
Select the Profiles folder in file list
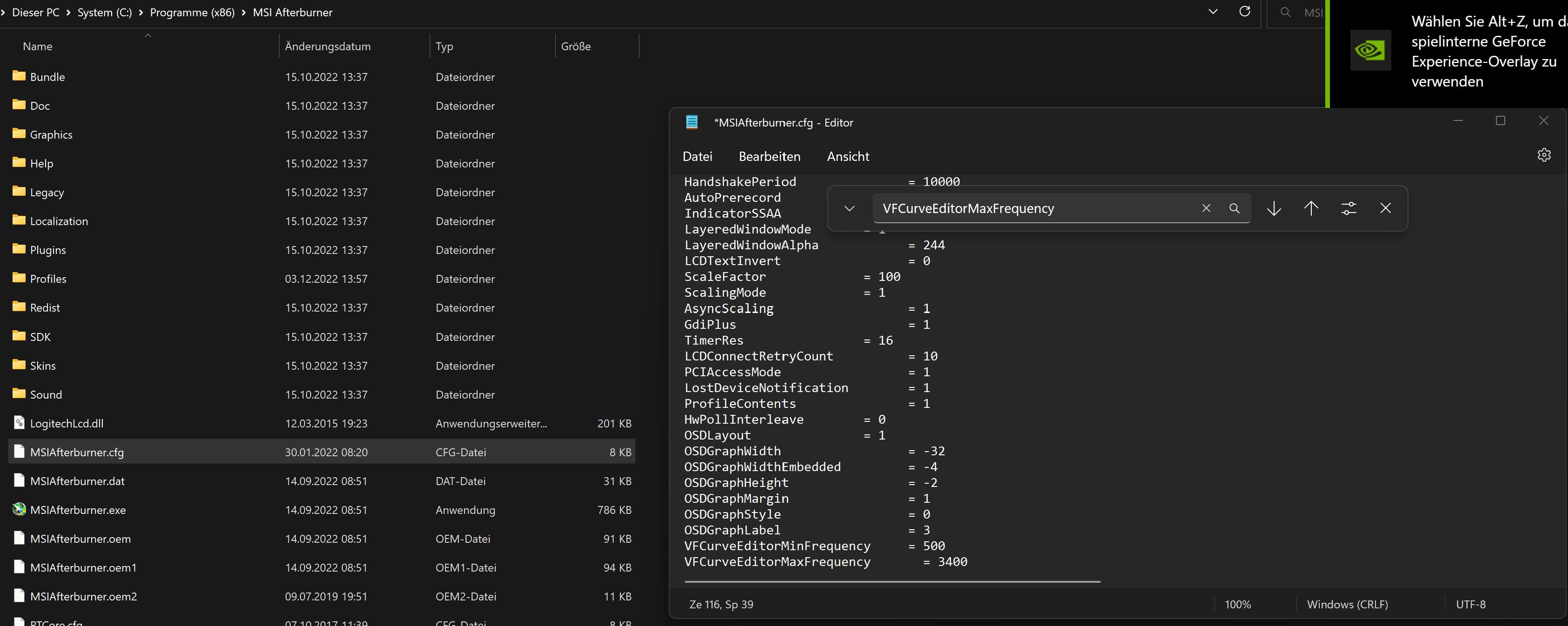pyautogui.click(x=48, y=278)
